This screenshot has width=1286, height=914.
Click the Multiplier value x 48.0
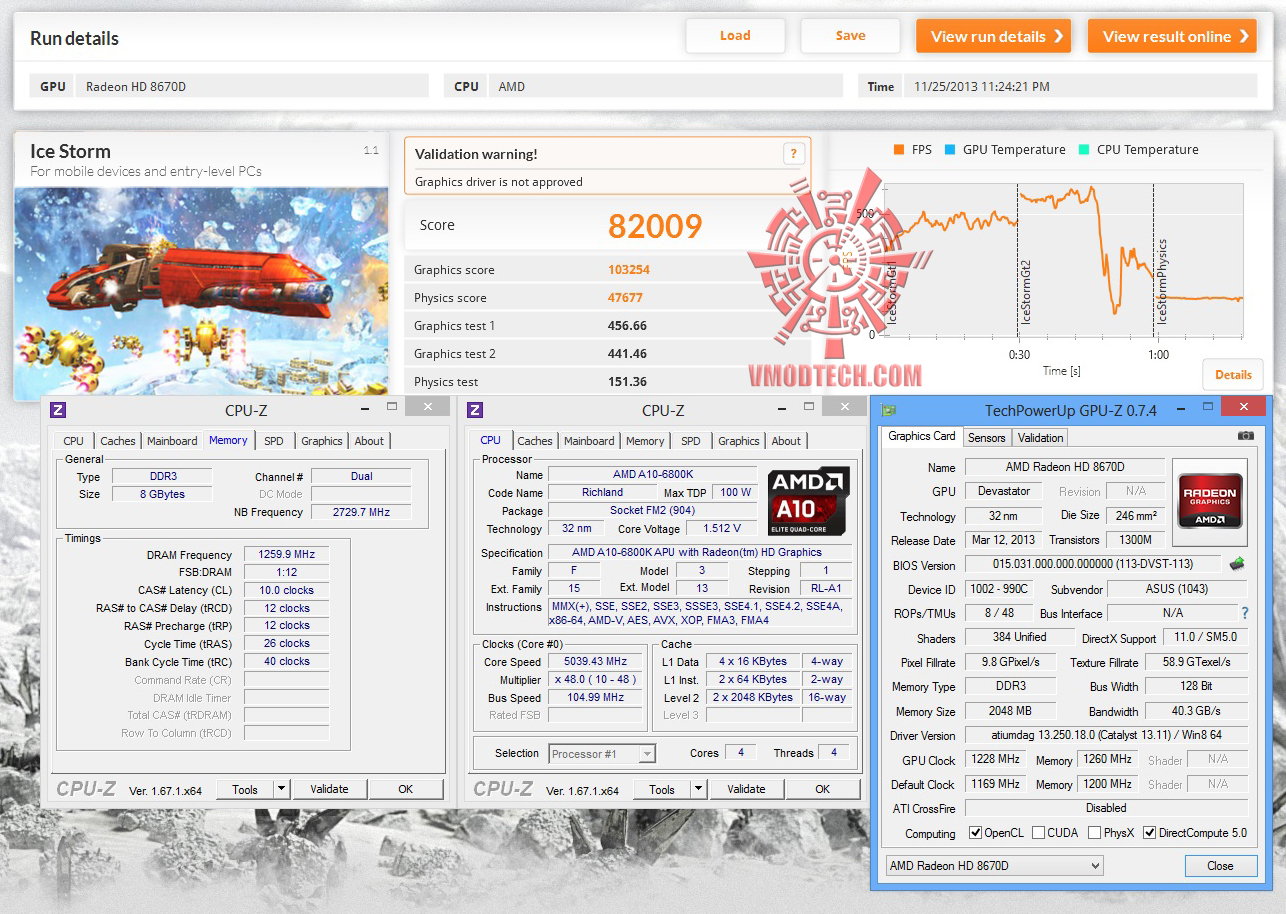click(x=595, y=680)
